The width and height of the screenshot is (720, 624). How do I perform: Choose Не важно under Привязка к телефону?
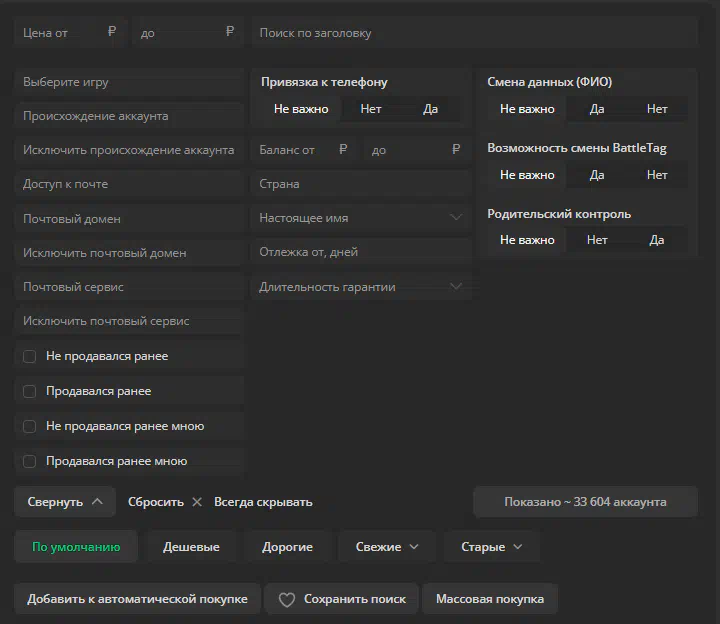tap(301, 109)
